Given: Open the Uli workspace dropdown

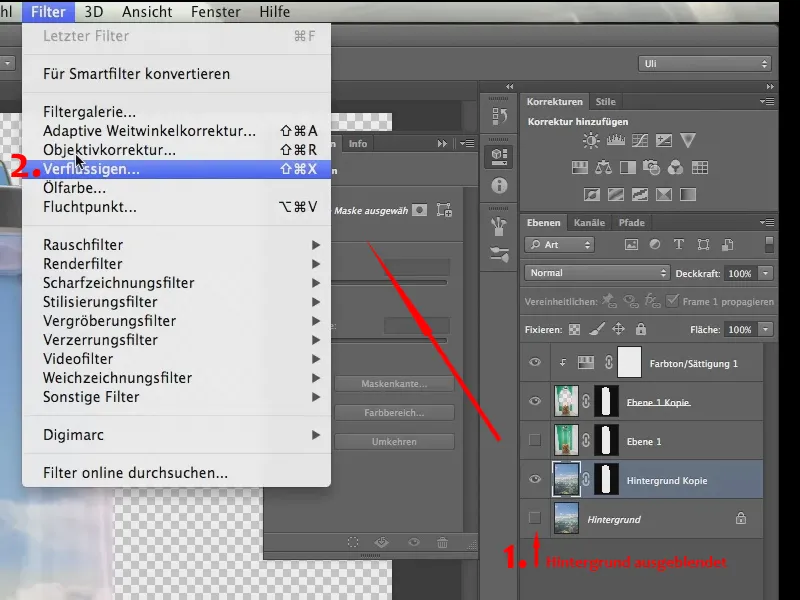Looking at the screenshot, I should 705,64.
